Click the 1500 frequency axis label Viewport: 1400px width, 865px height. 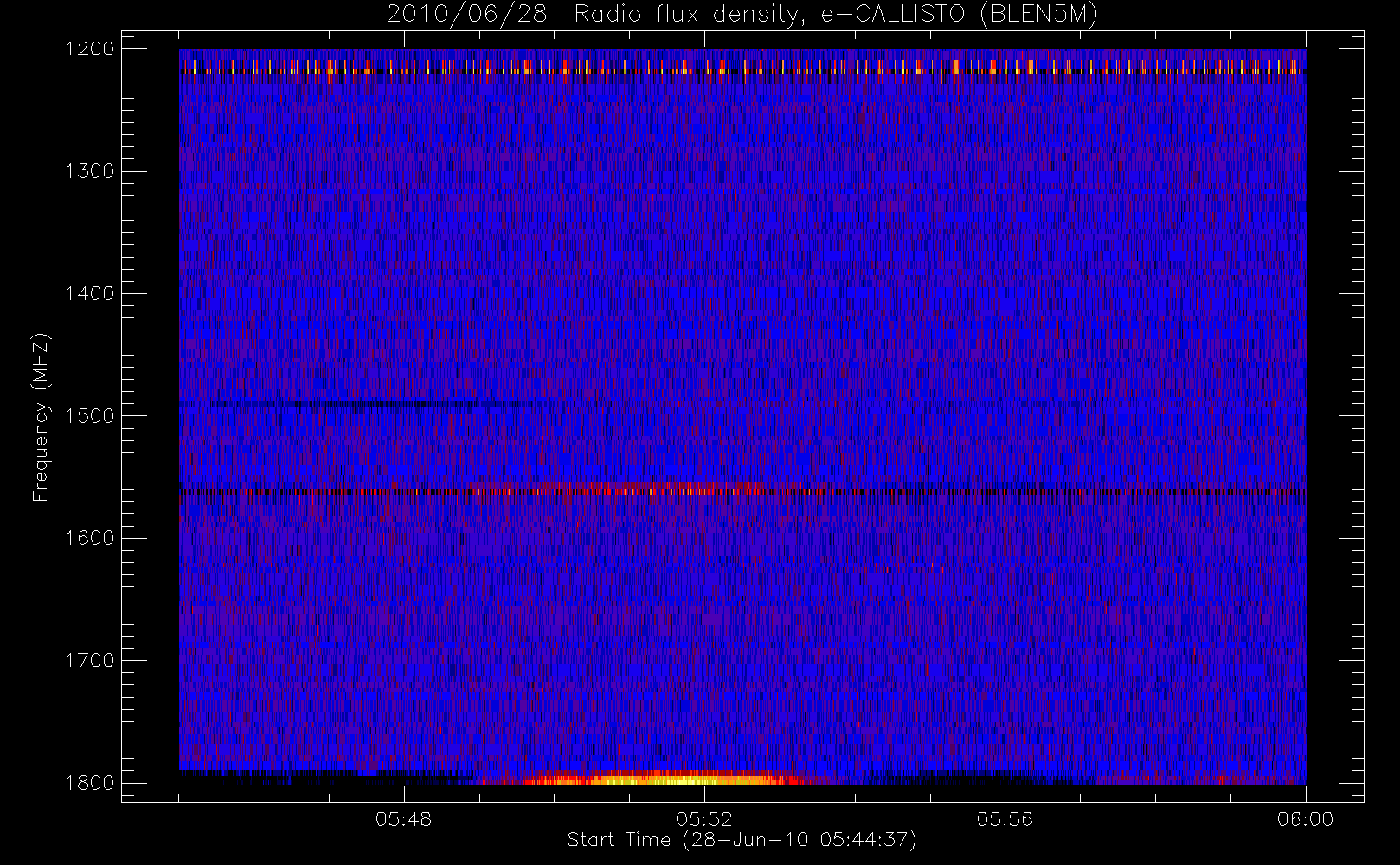point(91,415)
